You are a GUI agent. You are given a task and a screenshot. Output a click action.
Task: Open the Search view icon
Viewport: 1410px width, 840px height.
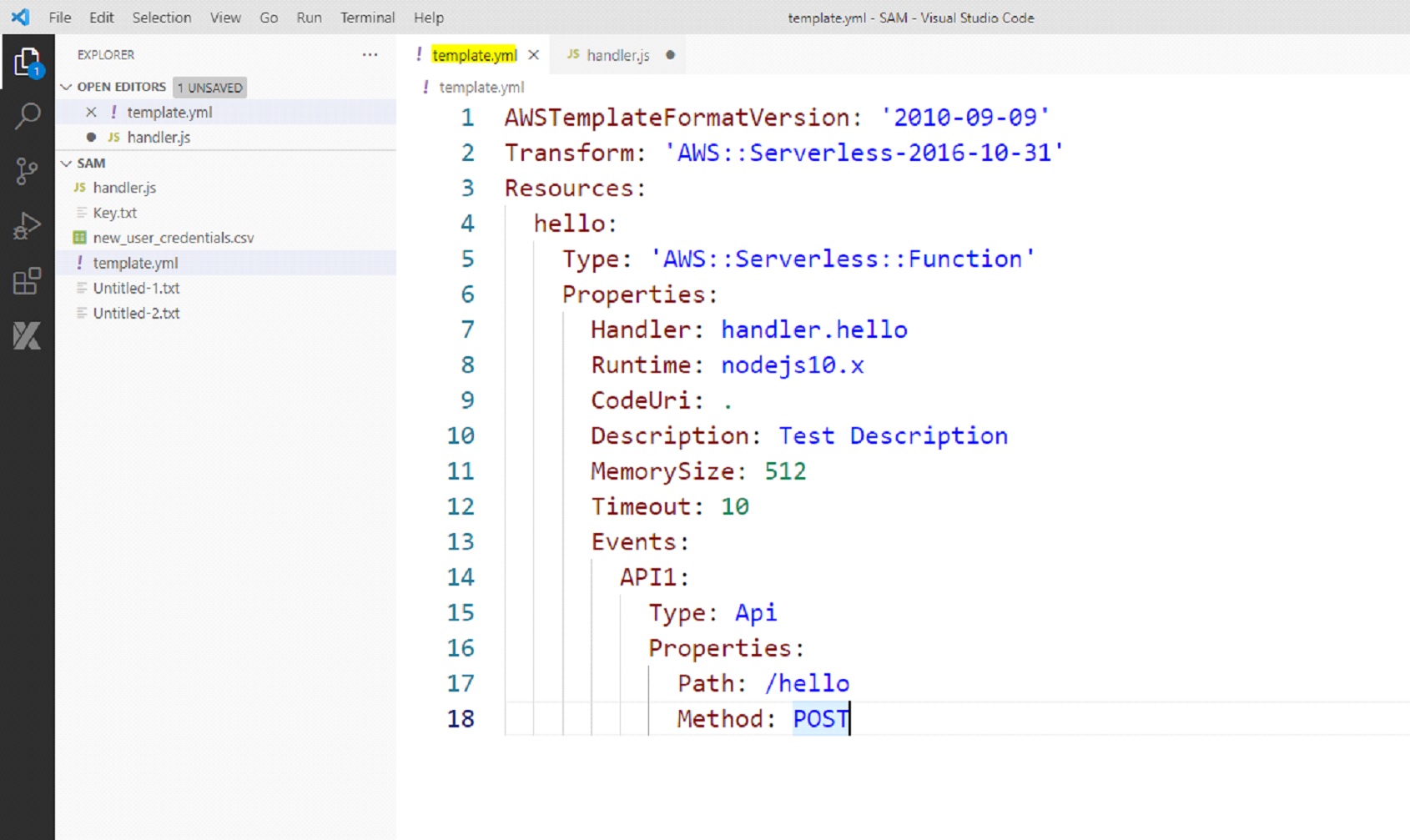pos(27,116)
